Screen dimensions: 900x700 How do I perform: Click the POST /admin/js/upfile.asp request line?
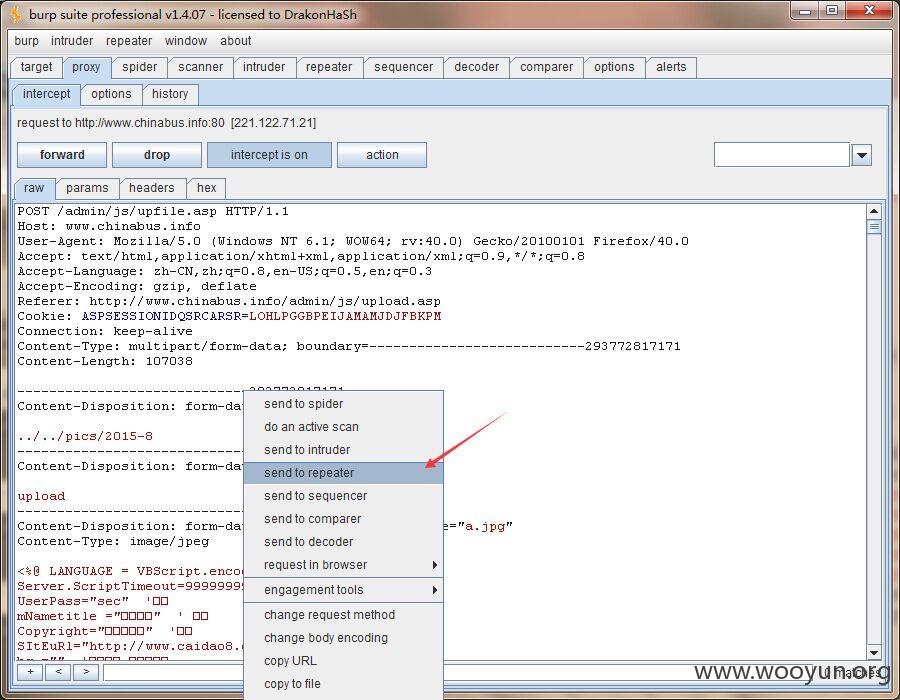coord(153,211)
